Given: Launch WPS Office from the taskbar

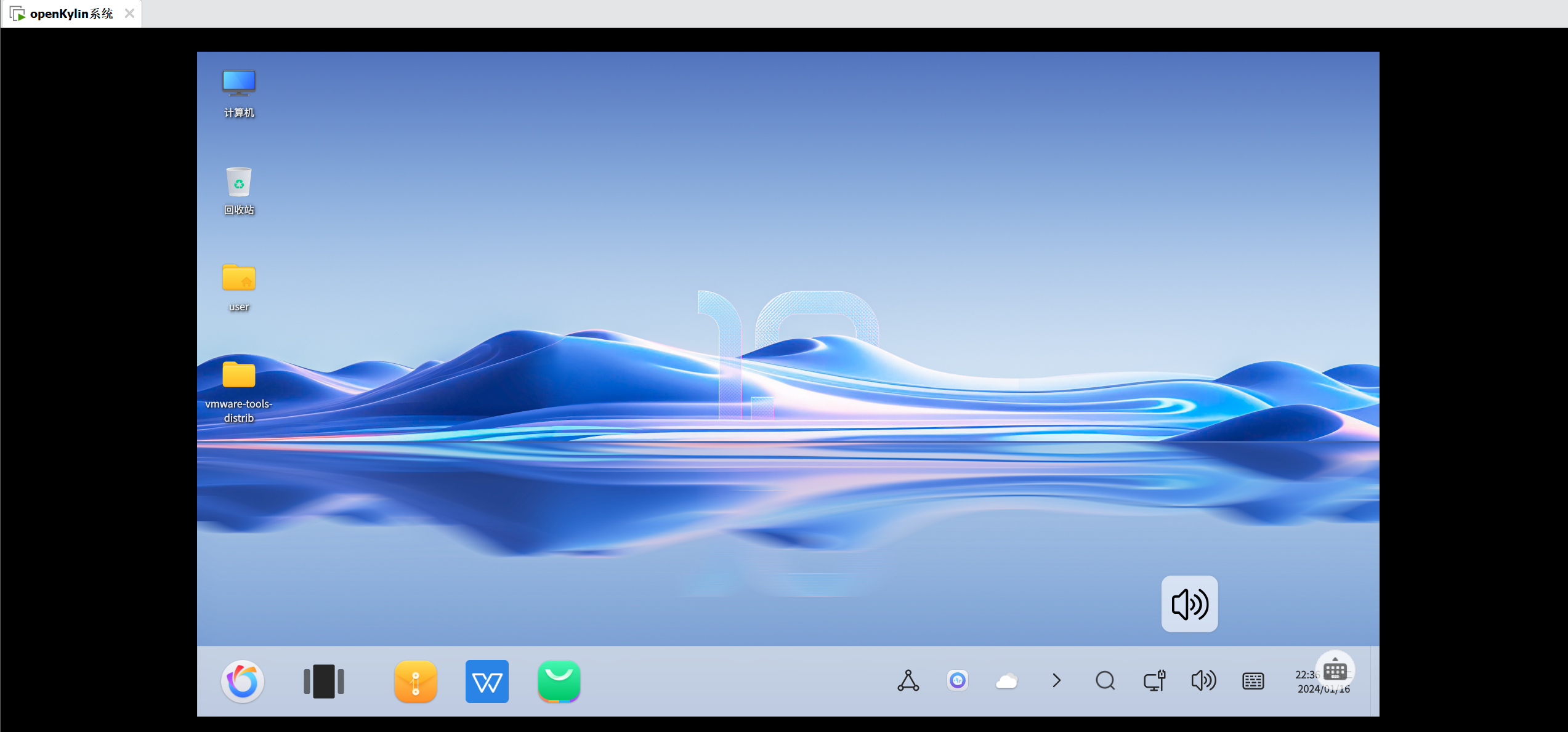Looking at the screenshot, I should [487, 681].
